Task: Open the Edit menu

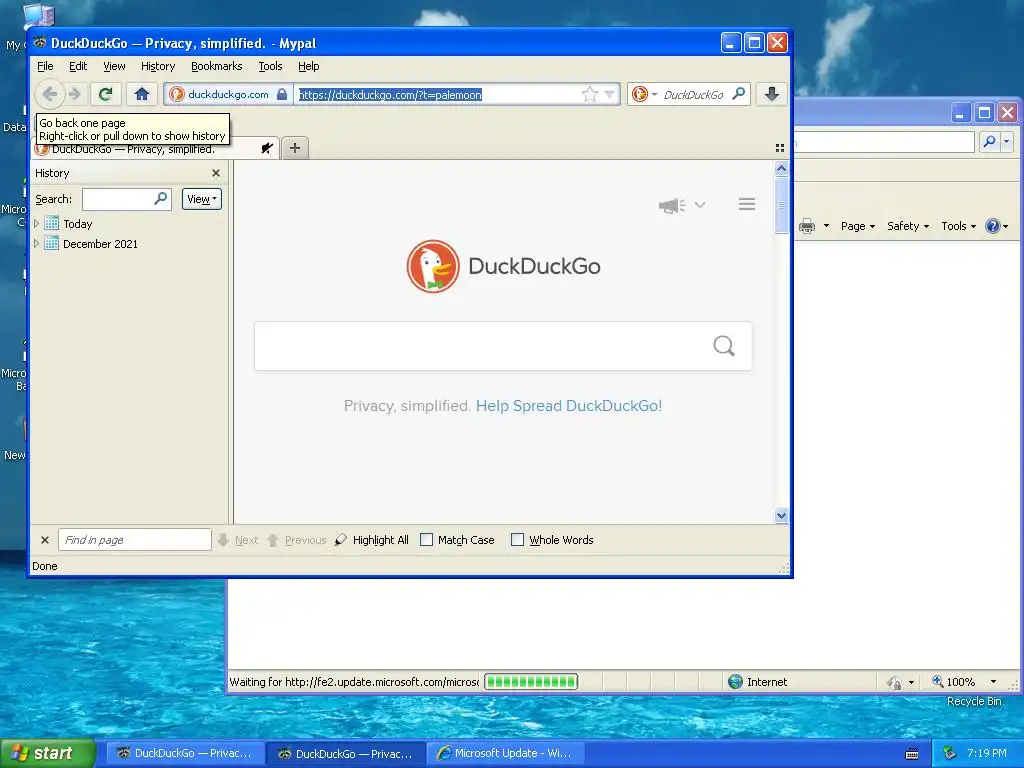Action: (78, 66)
